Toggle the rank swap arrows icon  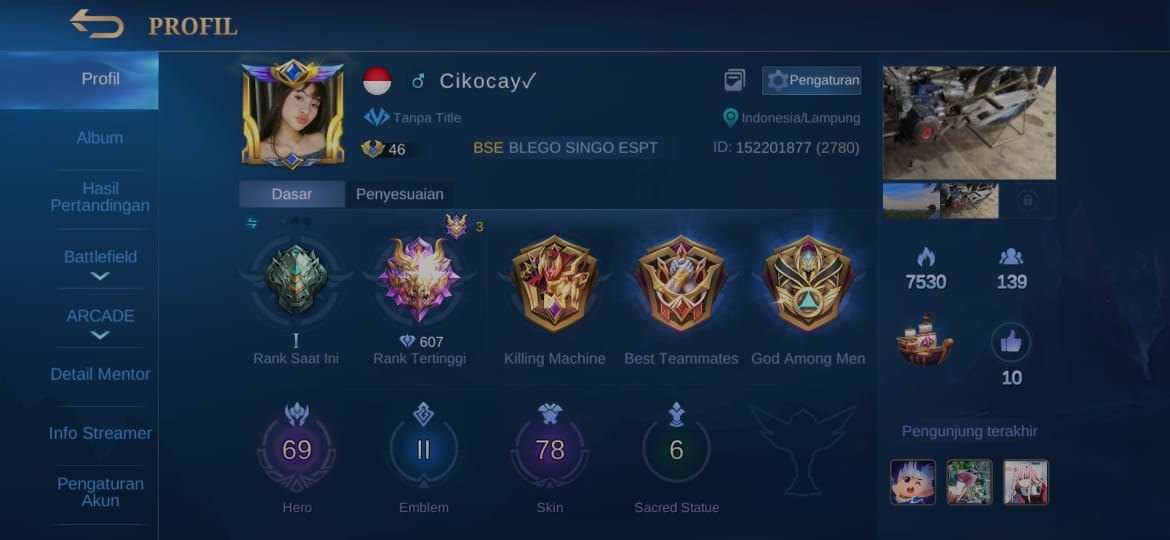click(x=251, y=223)
